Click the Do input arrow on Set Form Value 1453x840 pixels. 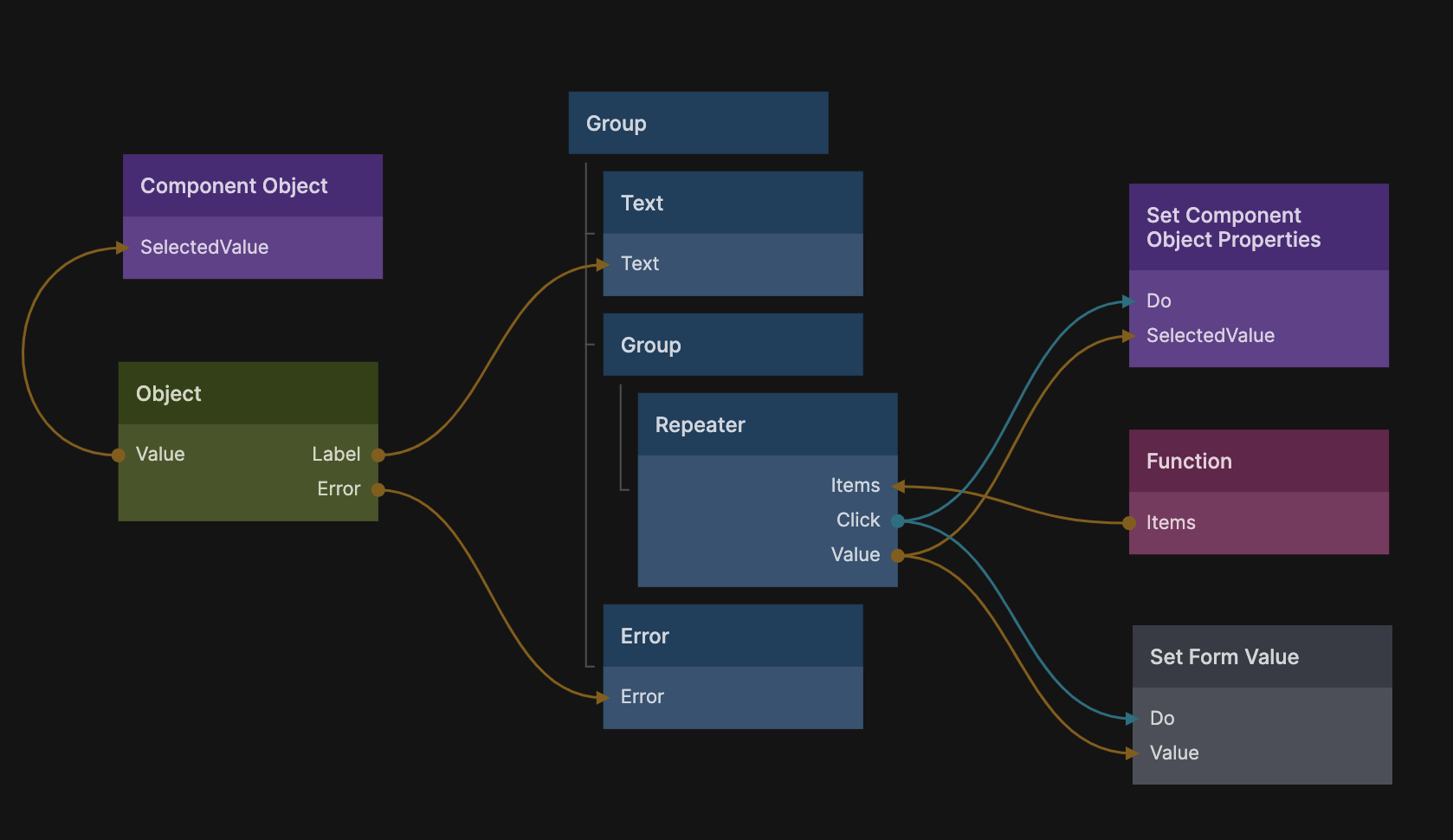coord(1132,718)
